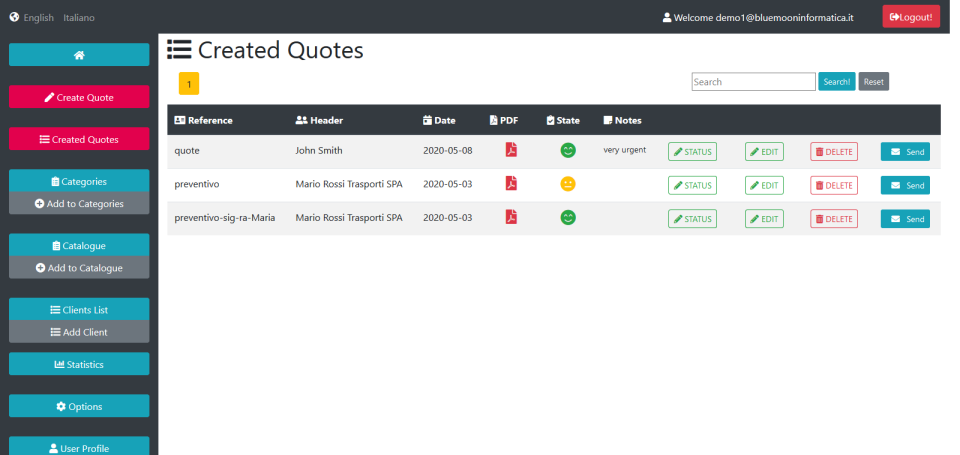
Task: Click the Date column header
Action: coord(439,120)
